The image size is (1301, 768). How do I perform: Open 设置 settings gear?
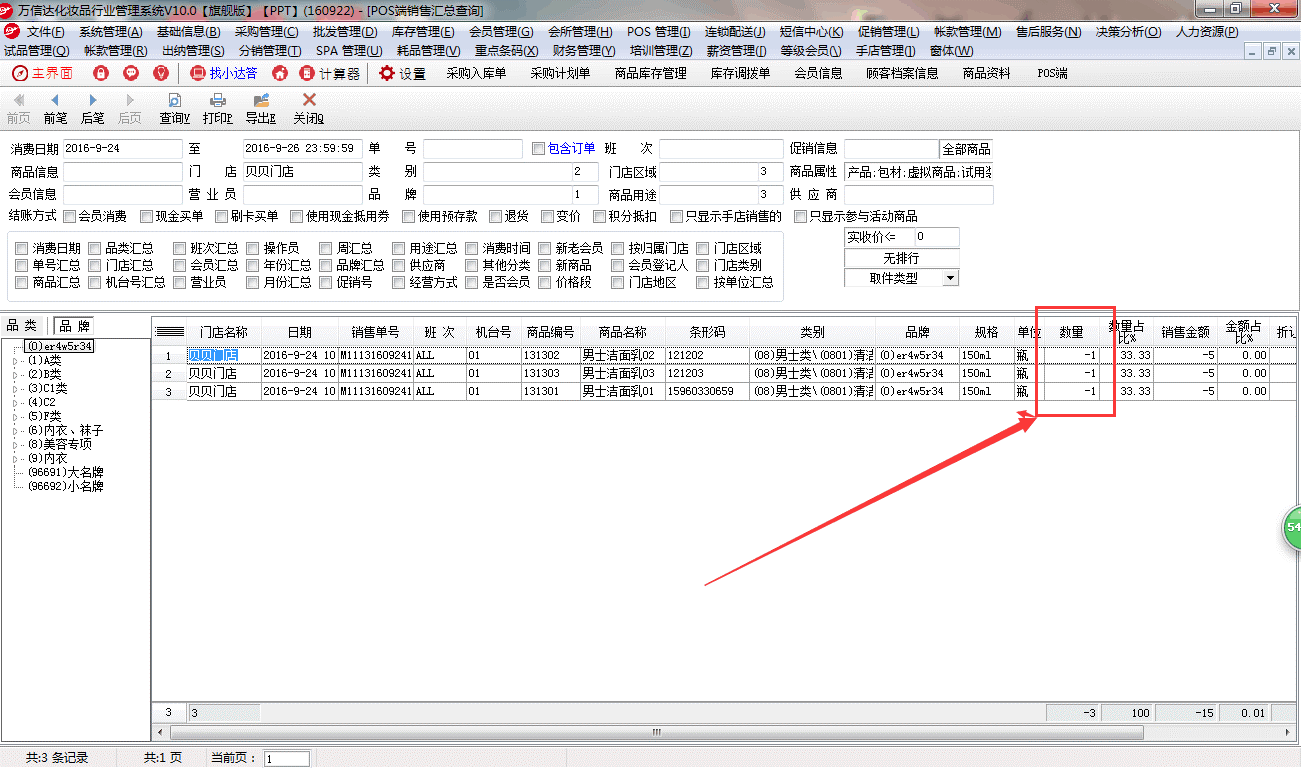click(x=402, y=73)
